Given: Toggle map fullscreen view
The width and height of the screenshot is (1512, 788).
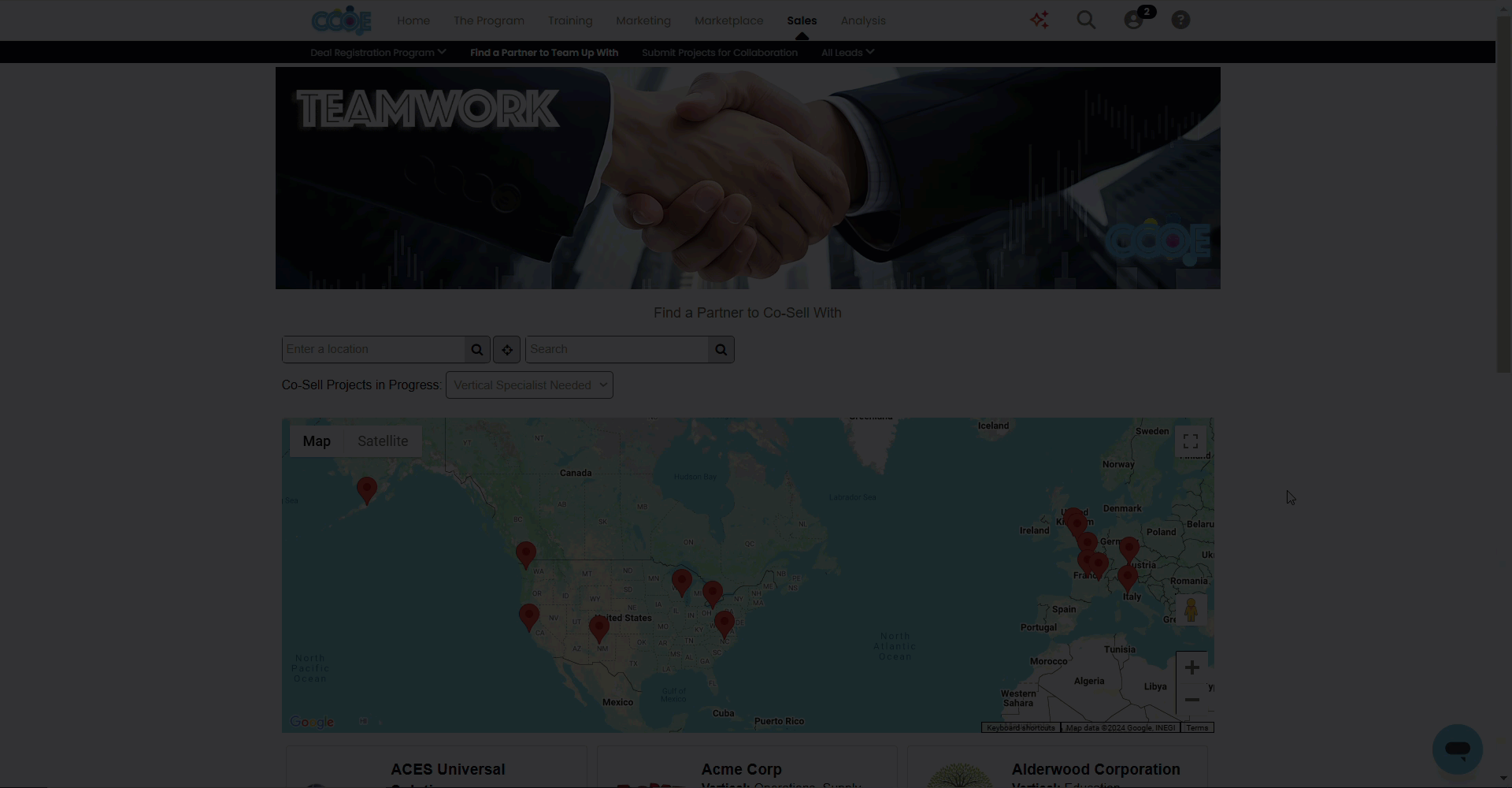Looking at the screenshot, I should pos(1191,441).
